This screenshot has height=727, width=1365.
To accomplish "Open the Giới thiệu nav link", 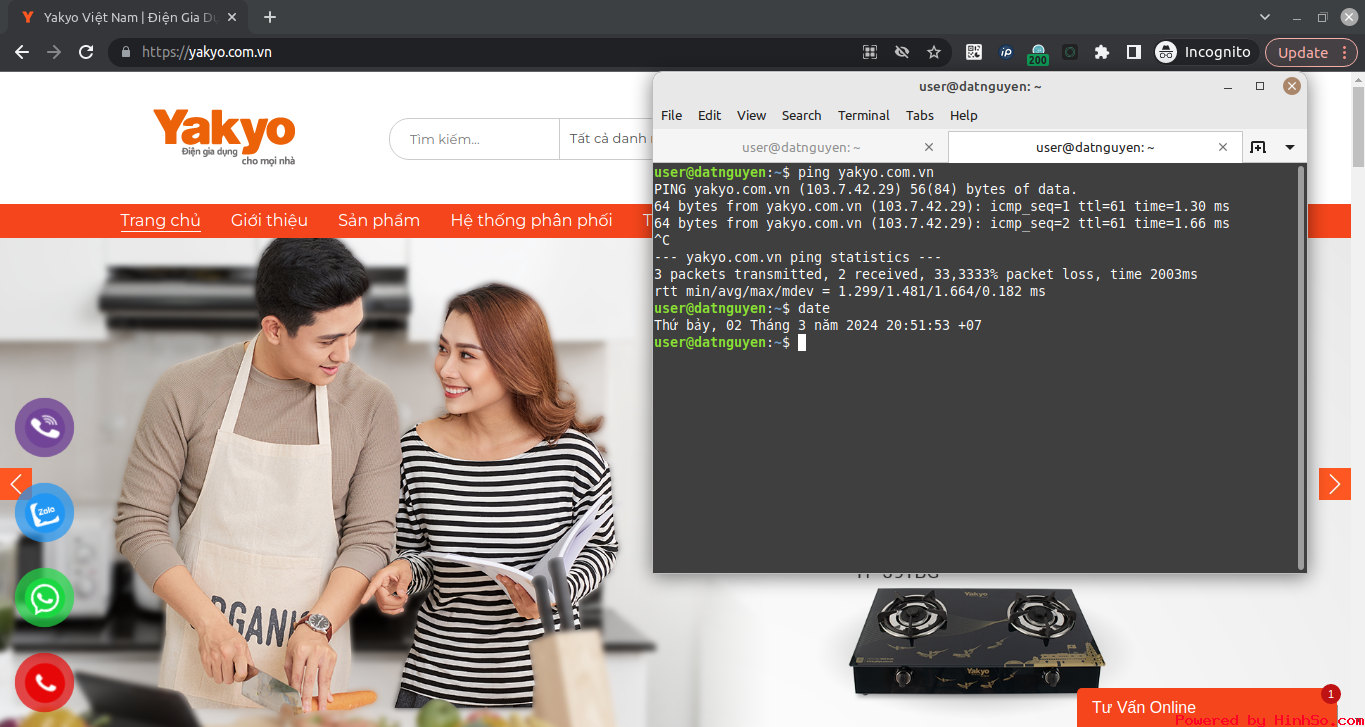I will tap(269, 220).
